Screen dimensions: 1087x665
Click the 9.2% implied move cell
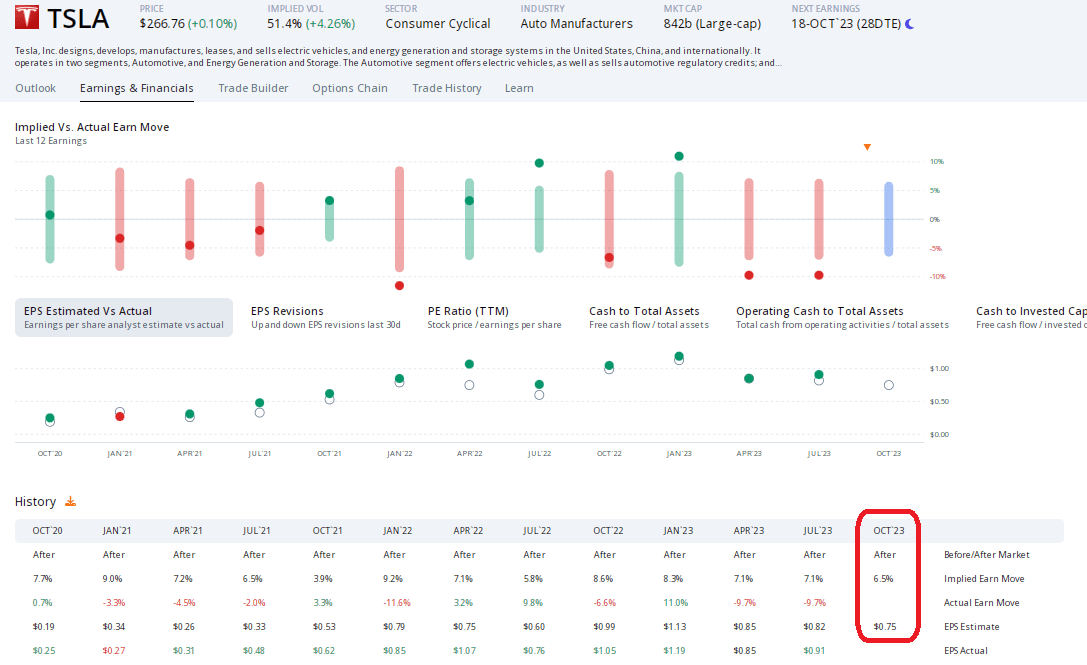tap(392, 578)
